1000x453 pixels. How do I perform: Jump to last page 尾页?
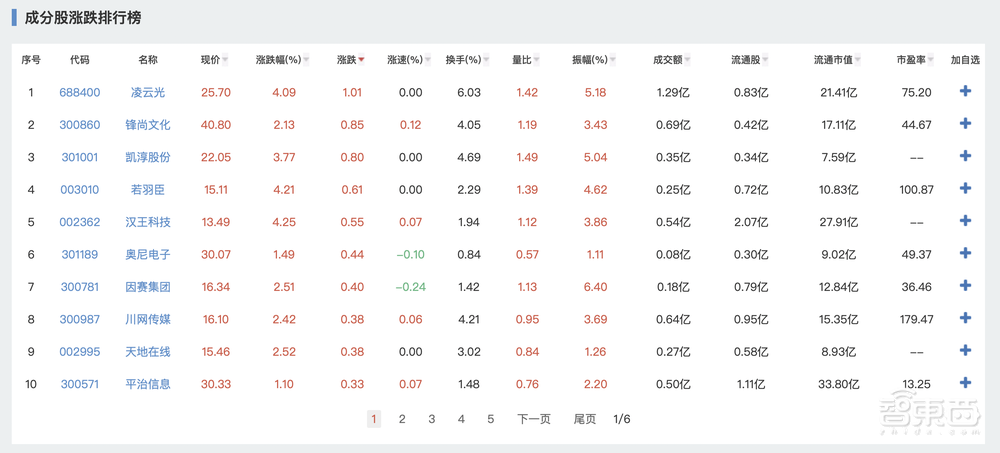(x=585, y=419)
